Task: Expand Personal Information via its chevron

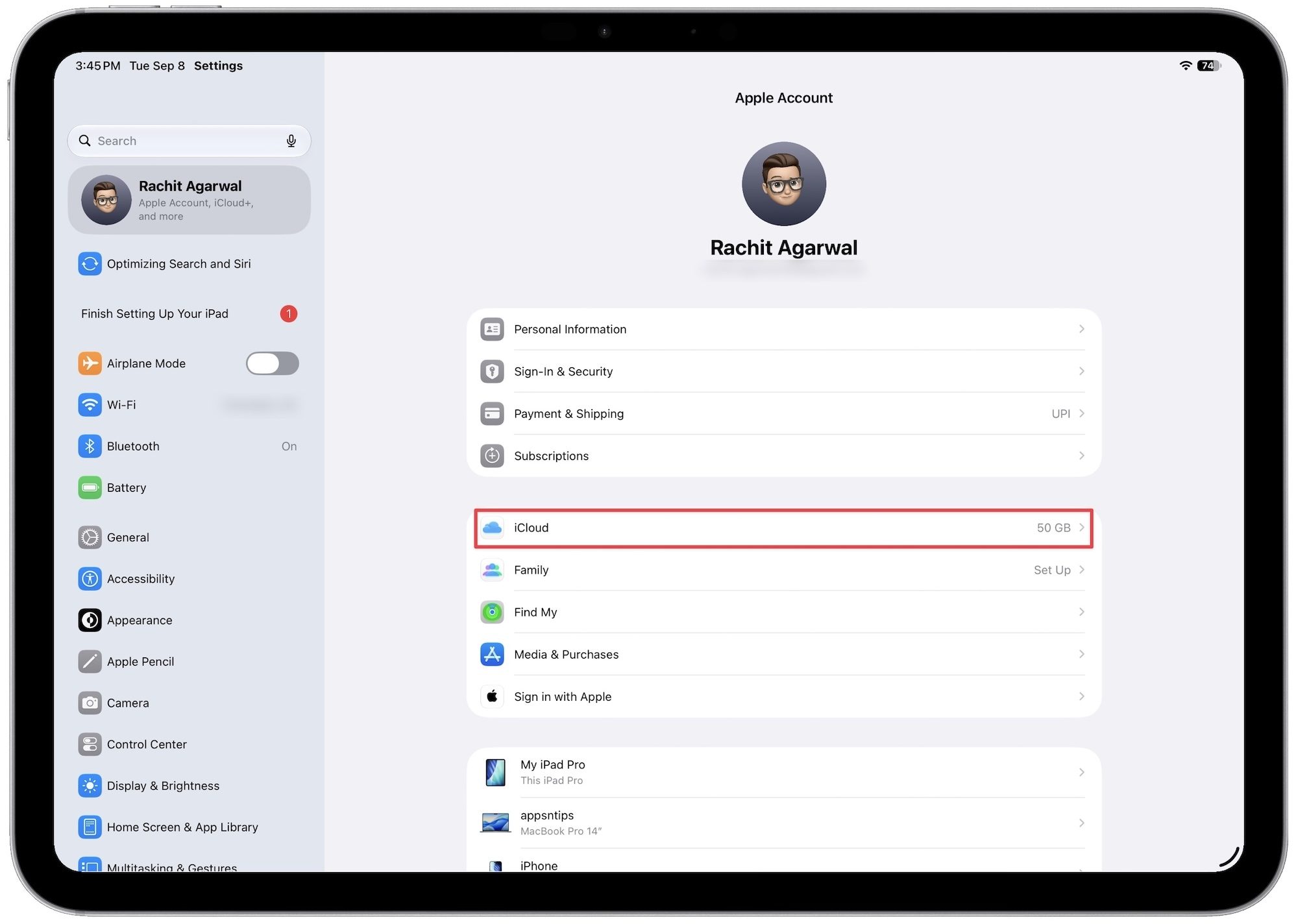Action: click(x=1081, y=329)
